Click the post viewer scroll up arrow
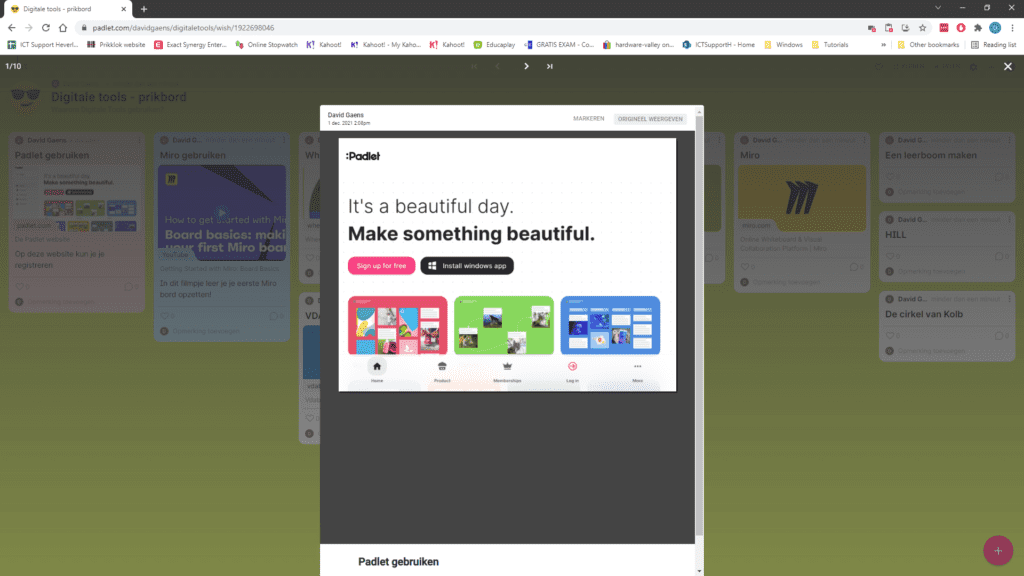 click(699, 112)
